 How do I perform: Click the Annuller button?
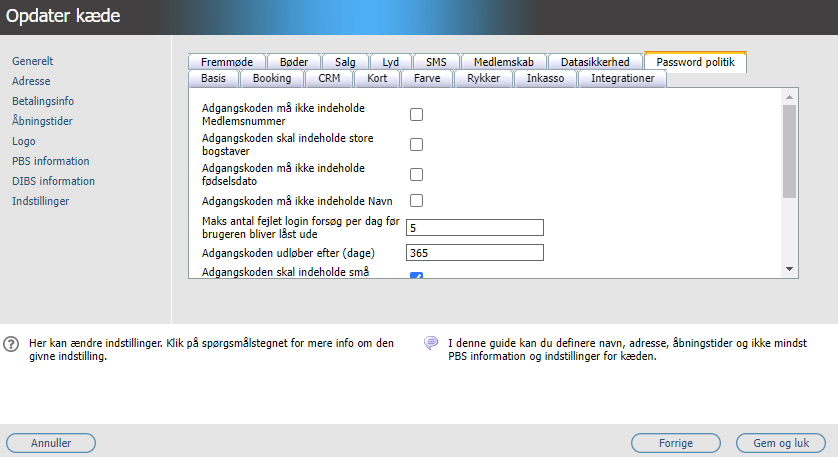tap(51, 443)
